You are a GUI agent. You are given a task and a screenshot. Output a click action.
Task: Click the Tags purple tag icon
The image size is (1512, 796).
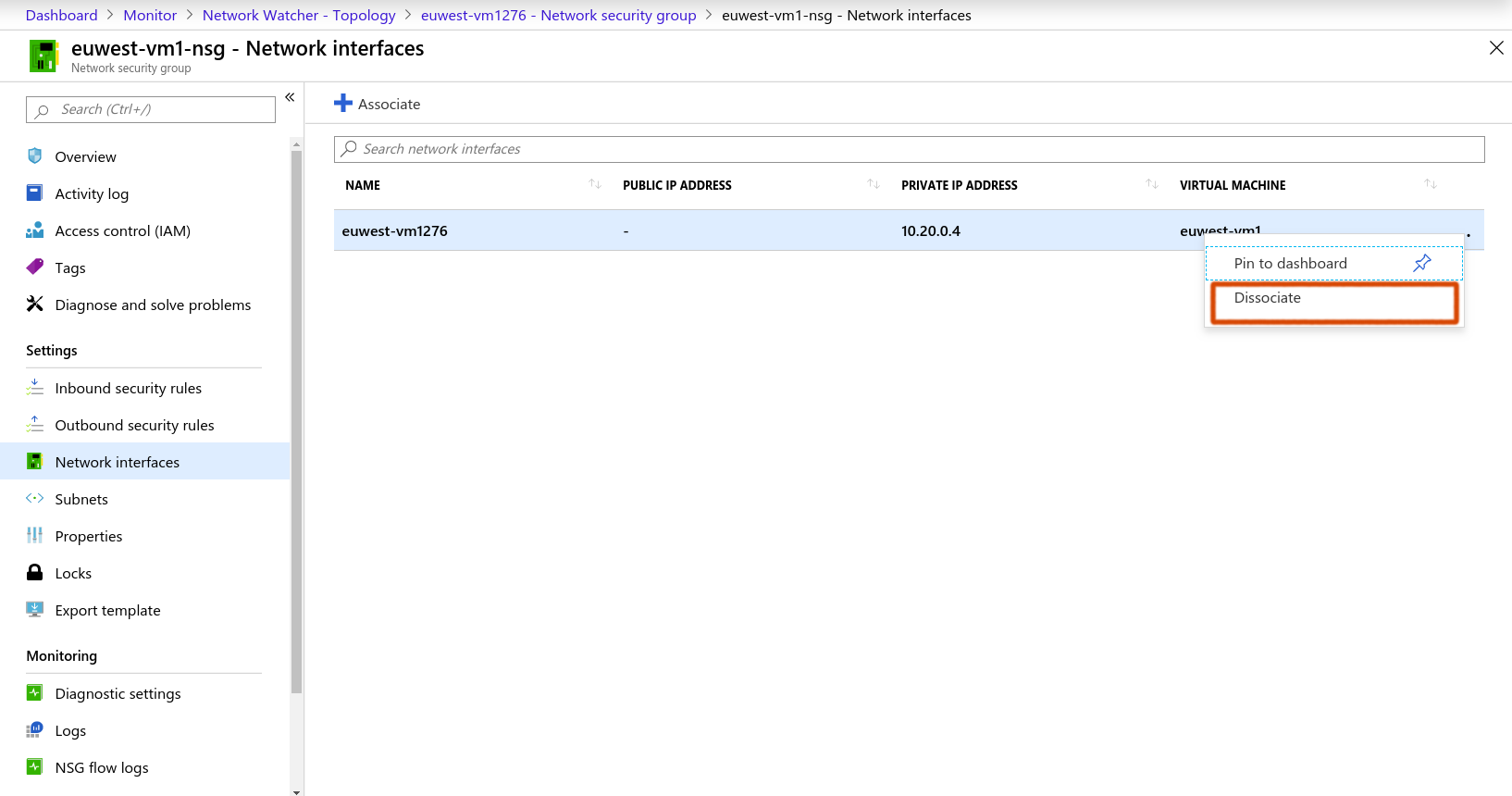tap(35, 267)
